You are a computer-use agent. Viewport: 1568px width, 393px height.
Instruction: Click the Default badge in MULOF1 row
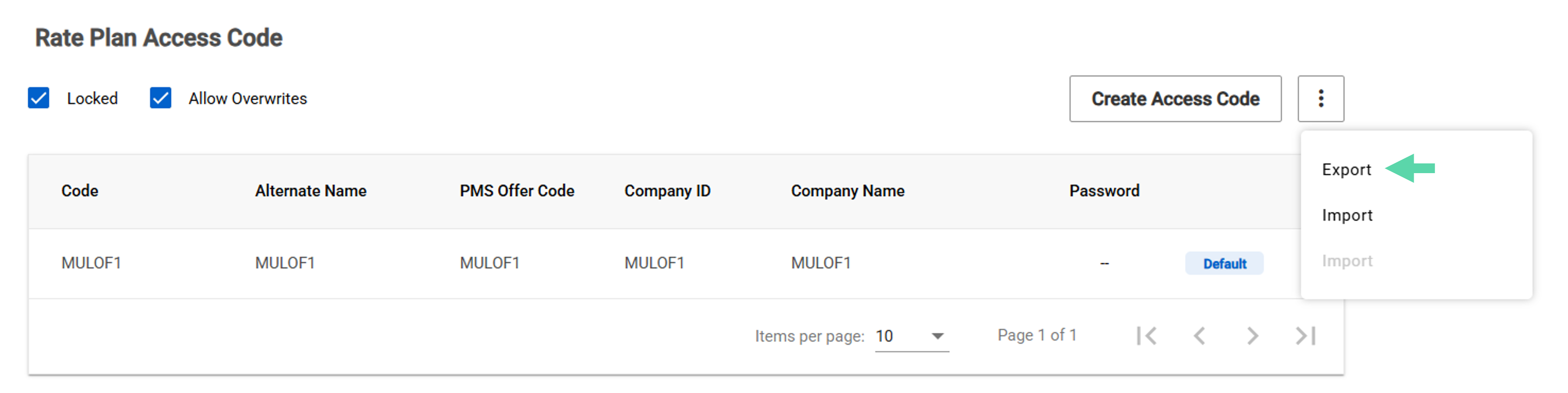point(1224,263)
